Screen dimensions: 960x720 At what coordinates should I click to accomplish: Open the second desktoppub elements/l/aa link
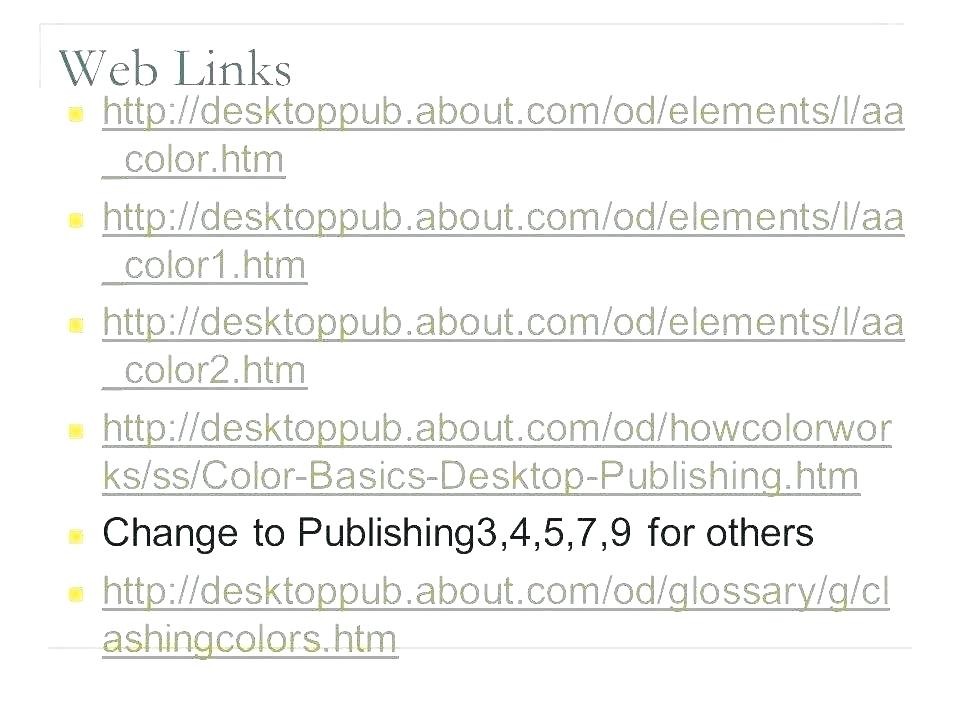pos(504,217)
